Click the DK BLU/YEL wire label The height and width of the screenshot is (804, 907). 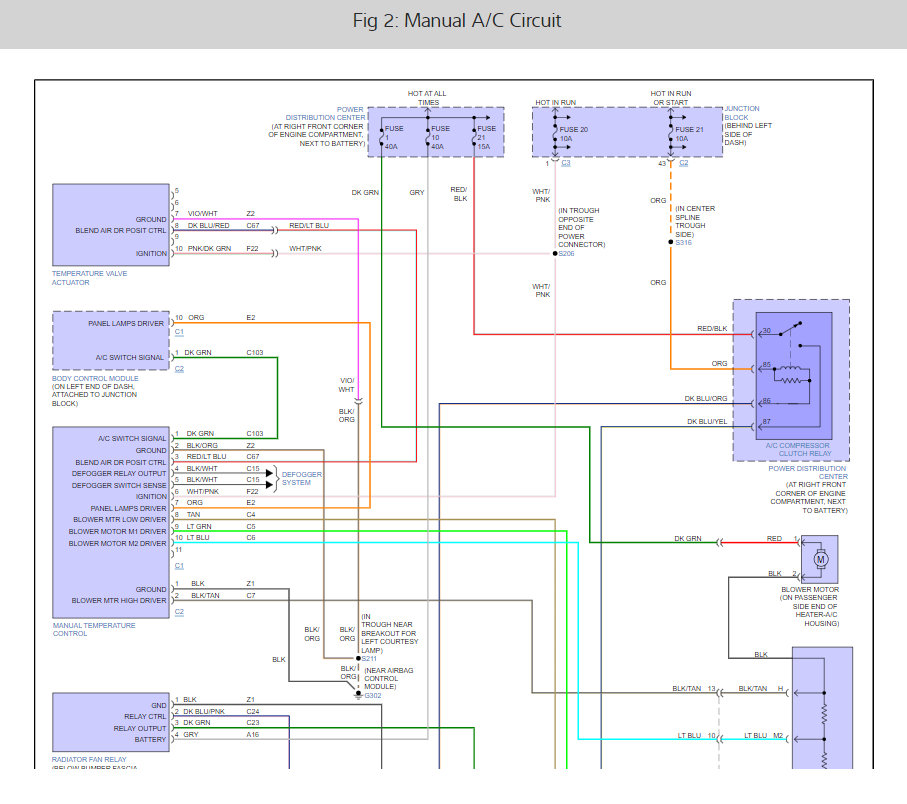coord(707,422)
